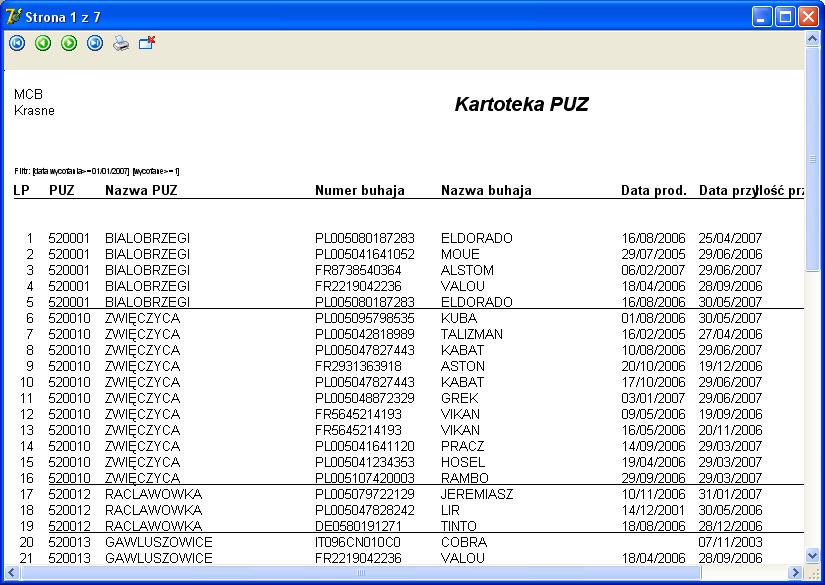Click PUZ code 520013 in row 20
Screen dimensions: 825x585
[x=69, y=542]
